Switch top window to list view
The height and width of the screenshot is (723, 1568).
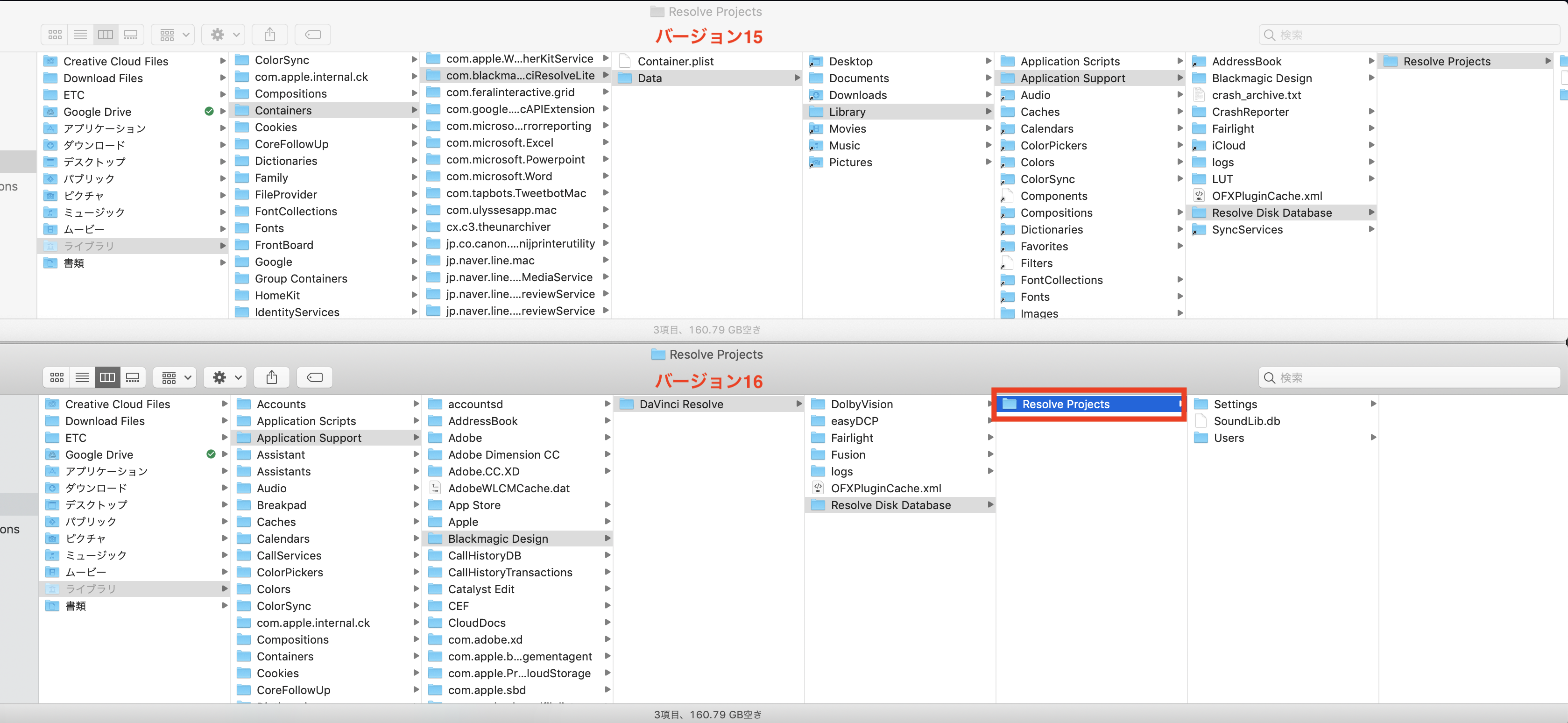80,35
